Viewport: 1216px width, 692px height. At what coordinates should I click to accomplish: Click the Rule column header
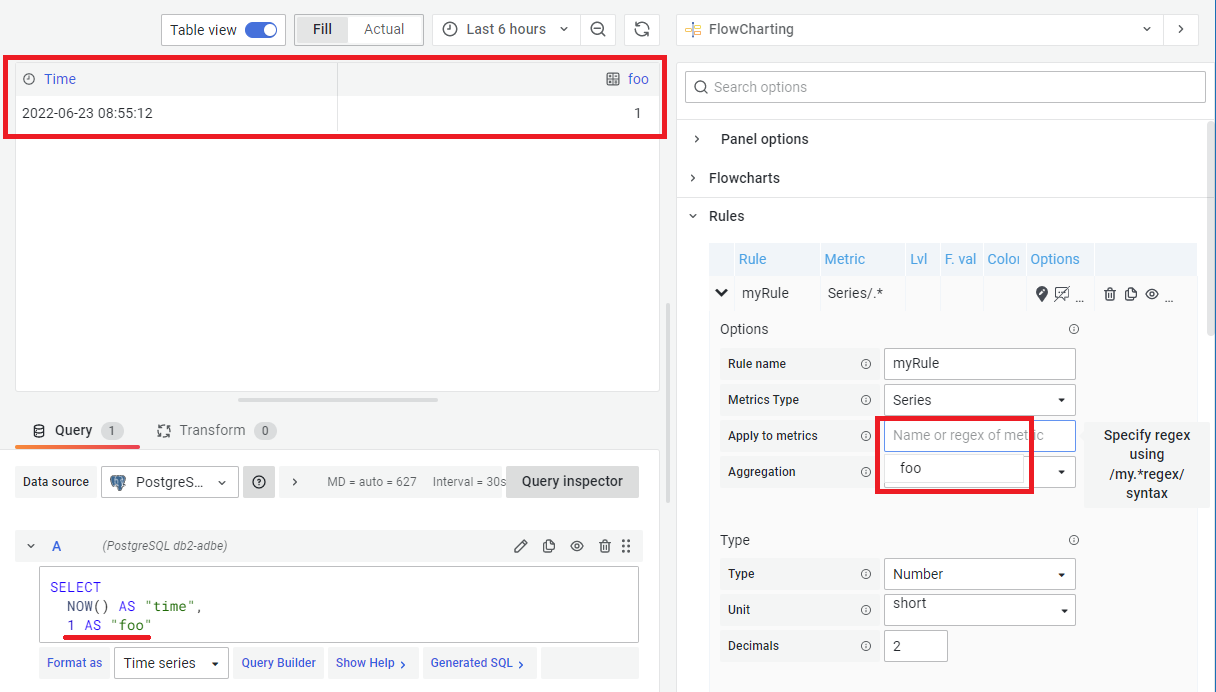(752, 259)
